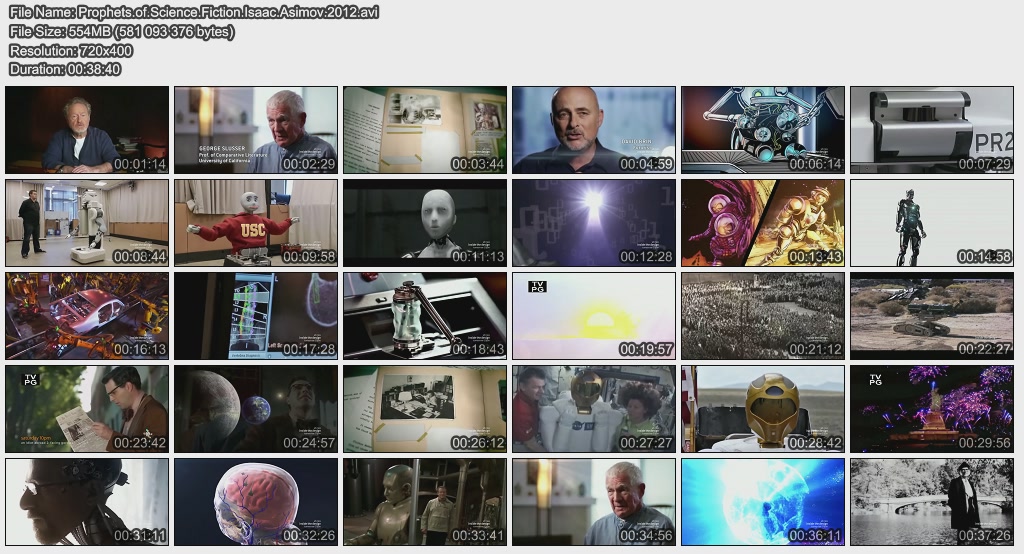The height and width of the screenshot is (554, 1024).
Task: Click the glass canister frame 00:18:43
Action: coord(425,316)
